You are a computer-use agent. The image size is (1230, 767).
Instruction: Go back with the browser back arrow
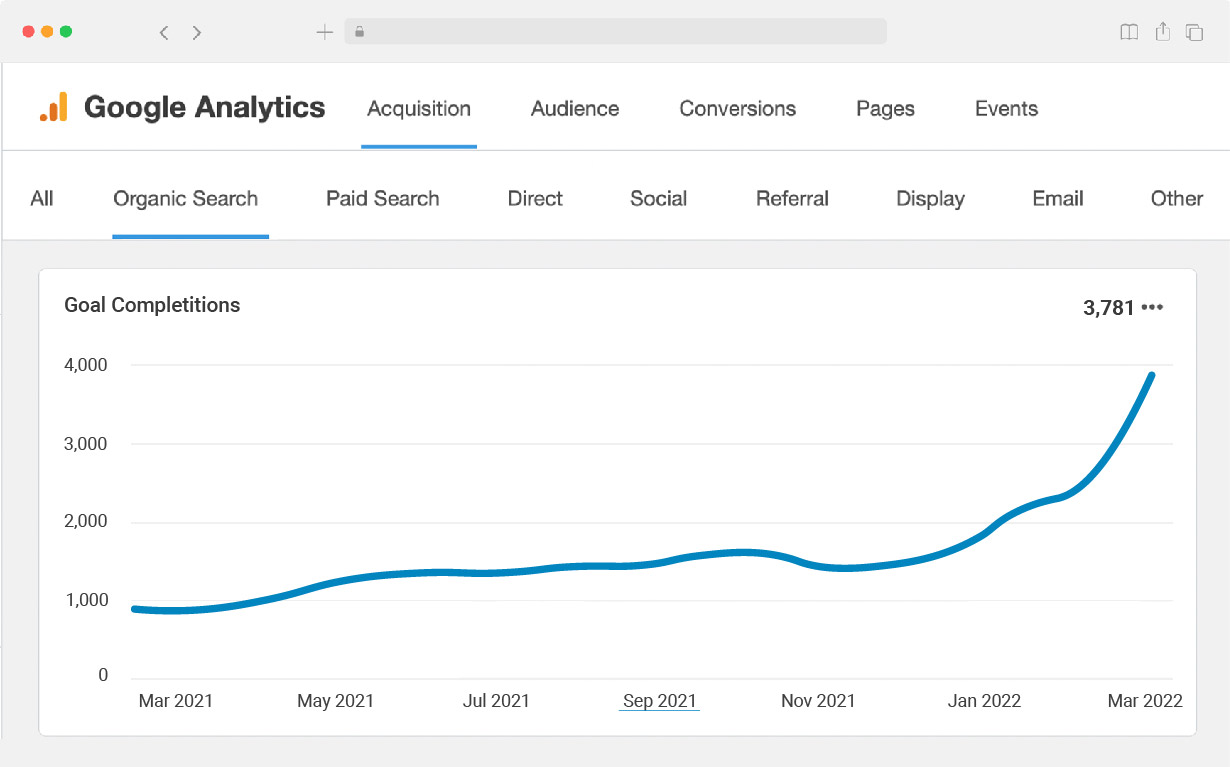(x=164, y=32)
